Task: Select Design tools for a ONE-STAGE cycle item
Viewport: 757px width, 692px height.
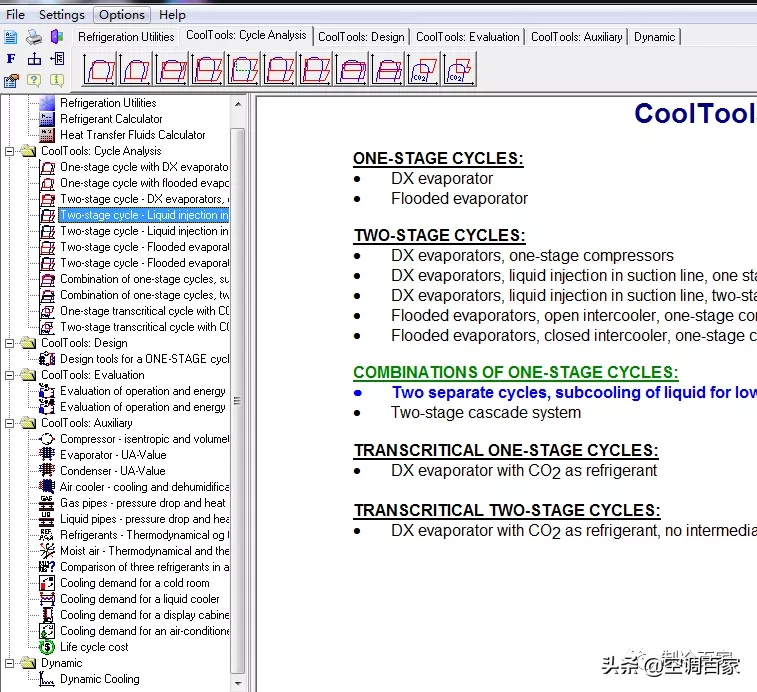Action: (144, 359)
